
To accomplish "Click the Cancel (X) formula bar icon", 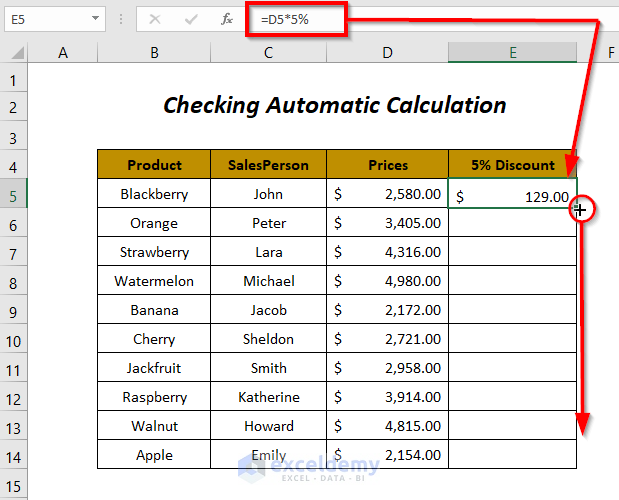I will tap(154, 19).
